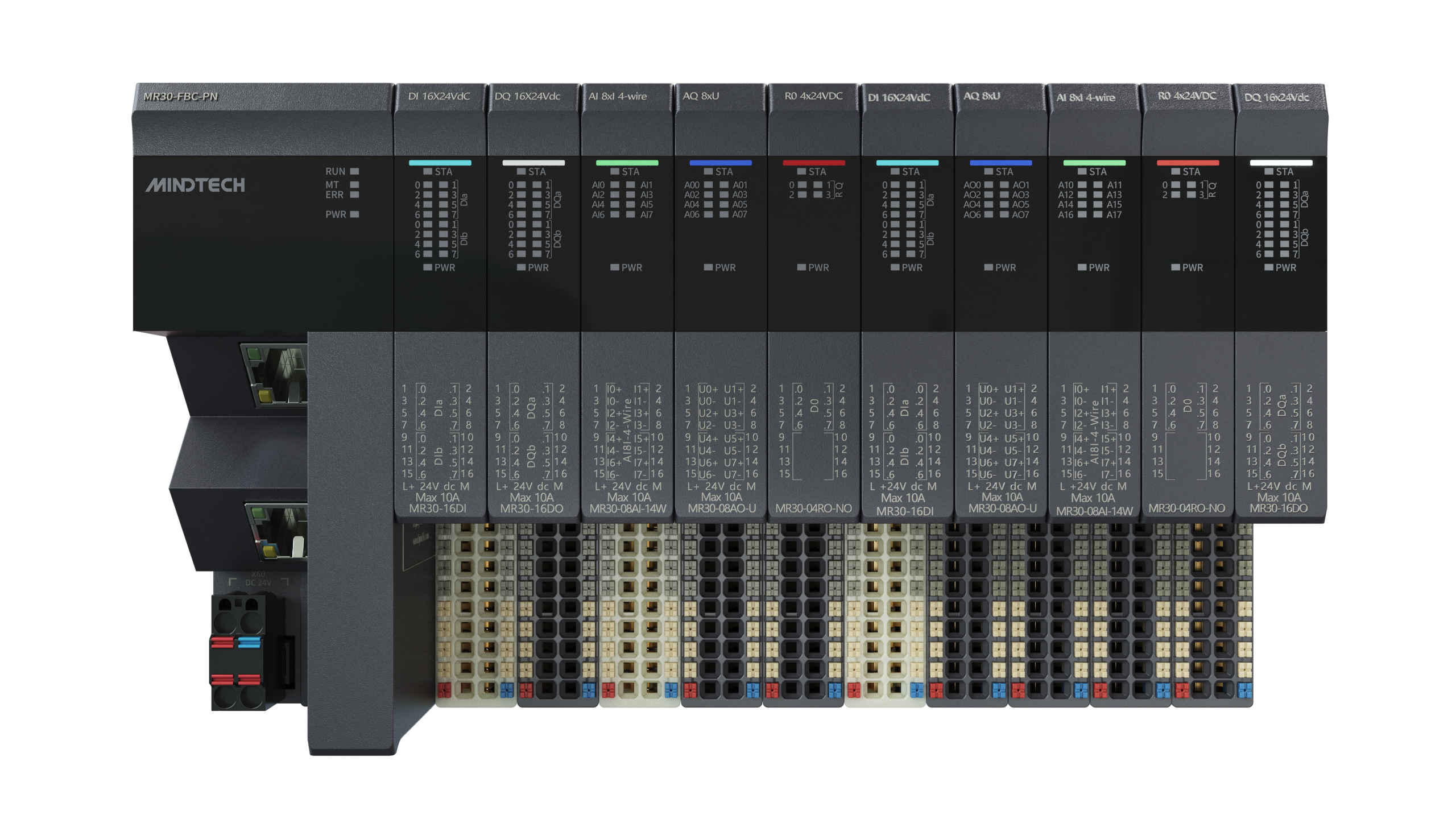Click first MR30-08AI-14W model label
1456x819 pixels.
627,508
